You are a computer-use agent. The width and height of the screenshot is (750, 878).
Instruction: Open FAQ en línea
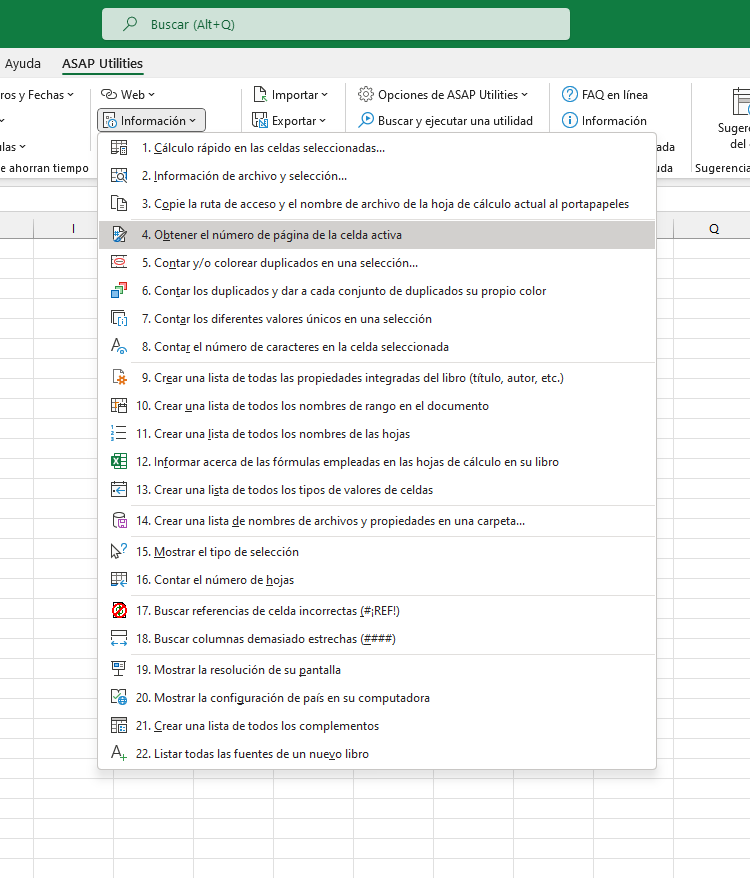coord(604,95)
